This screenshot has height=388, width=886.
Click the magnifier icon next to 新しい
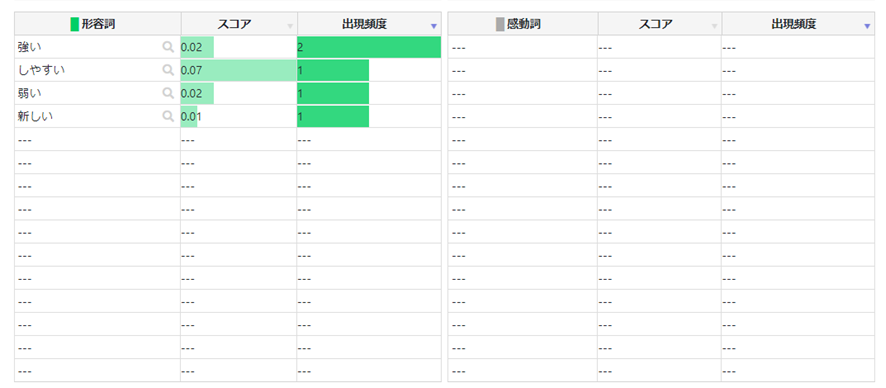[168, 116]
